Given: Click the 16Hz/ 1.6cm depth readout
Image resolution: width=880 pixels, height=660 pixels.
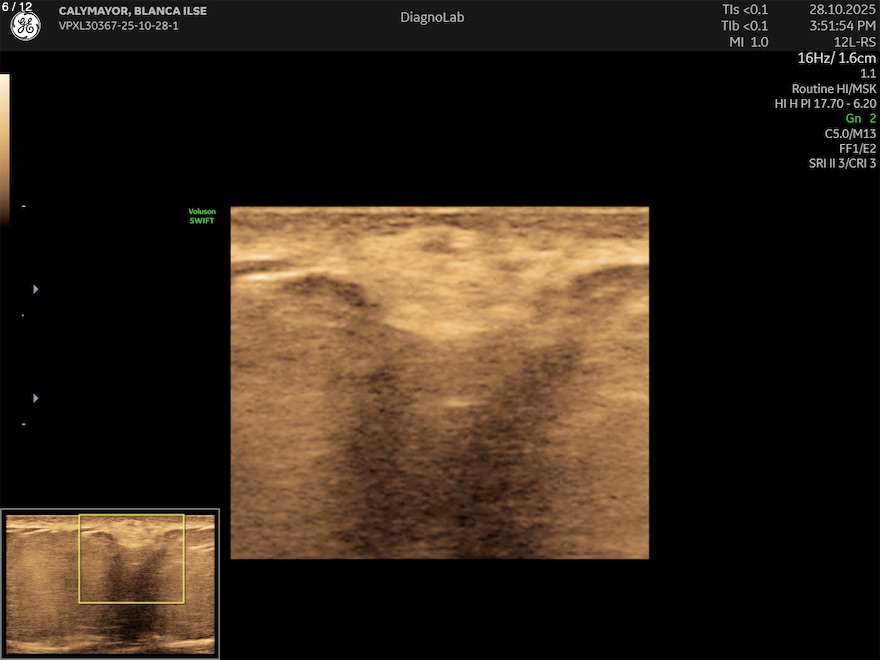Looking at the screenshot, I should (x=836, y=58).
